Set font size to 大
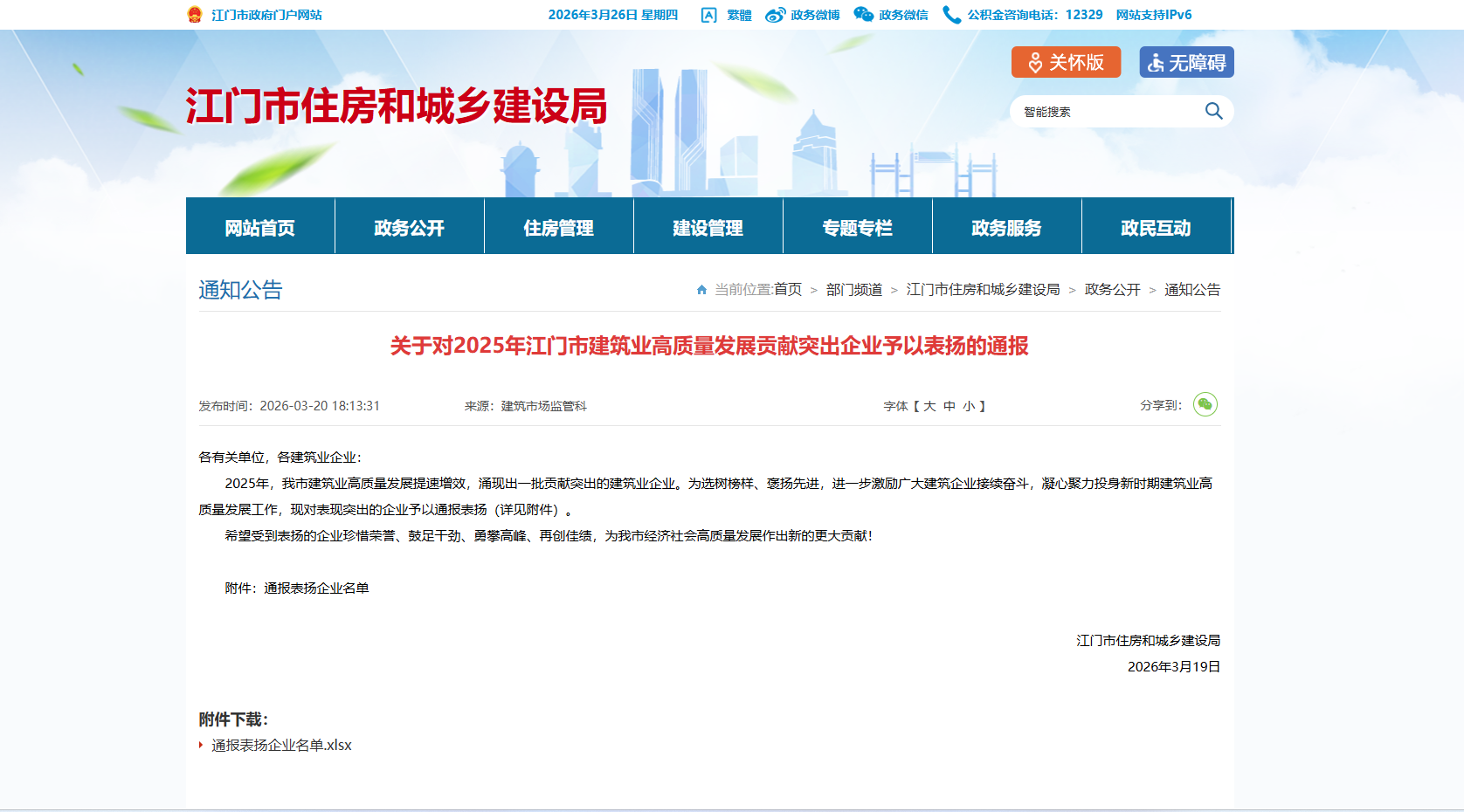This screenshot has height=812, width=1464. click(929, 406)
